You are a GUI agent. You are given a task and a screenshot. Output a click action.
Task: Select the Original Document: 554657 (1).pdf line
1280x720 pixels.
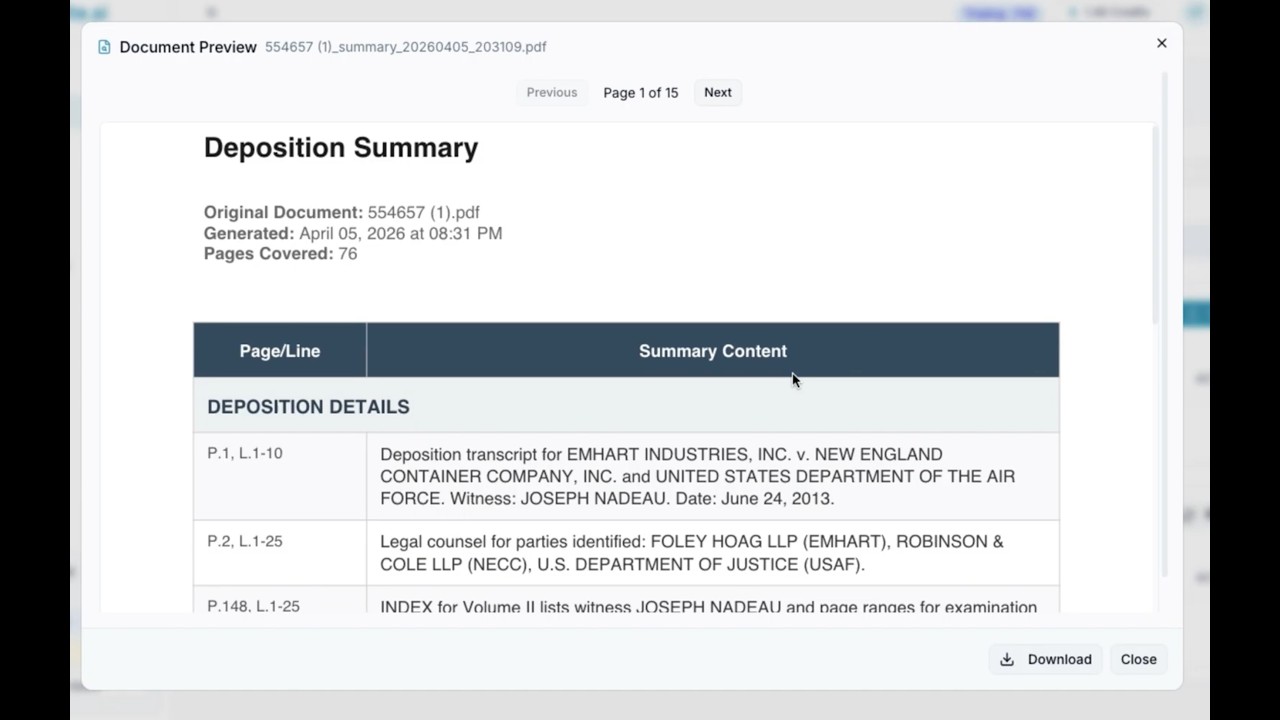[x=342, y=212]
